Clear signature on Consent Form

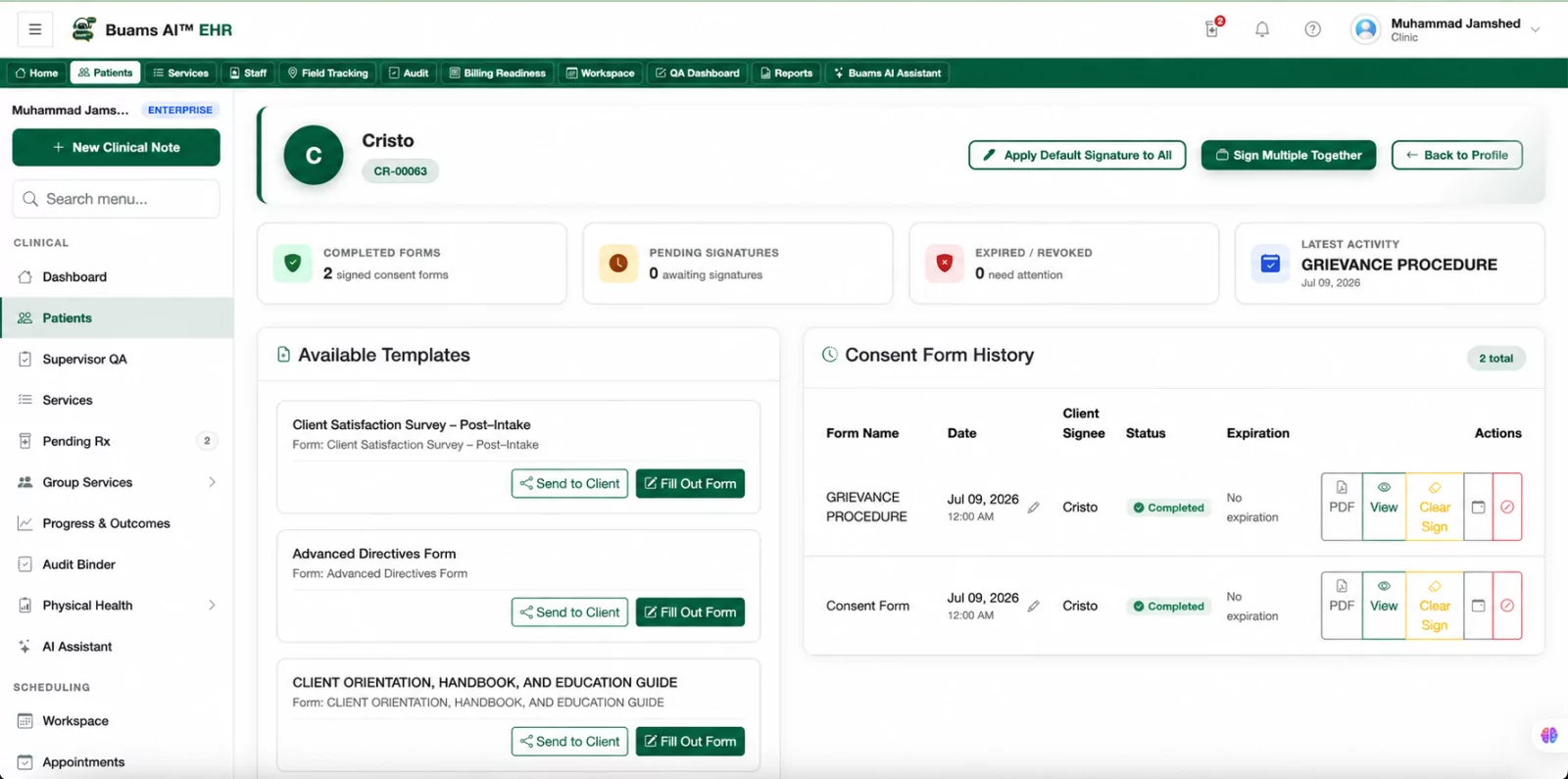pos(1435,606)
